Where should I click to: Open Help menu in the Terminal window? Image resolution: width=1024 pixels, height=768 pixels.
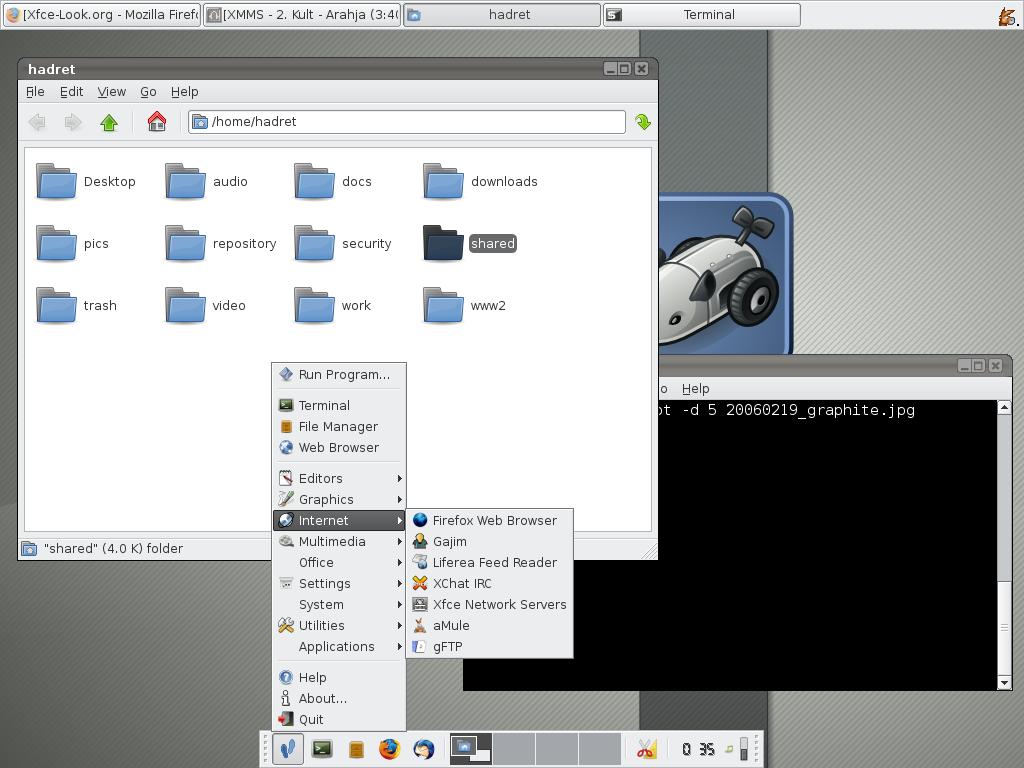(x=696, y=389)
